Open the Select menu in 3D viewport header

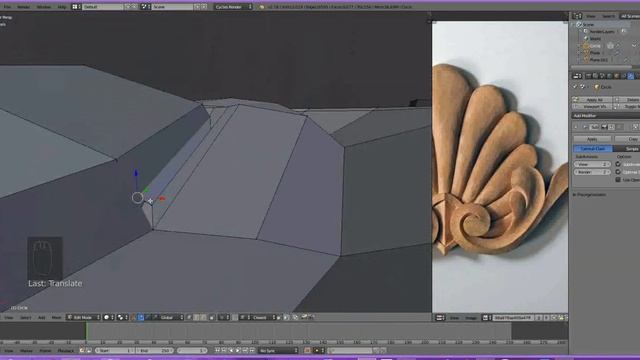(25, 318)
